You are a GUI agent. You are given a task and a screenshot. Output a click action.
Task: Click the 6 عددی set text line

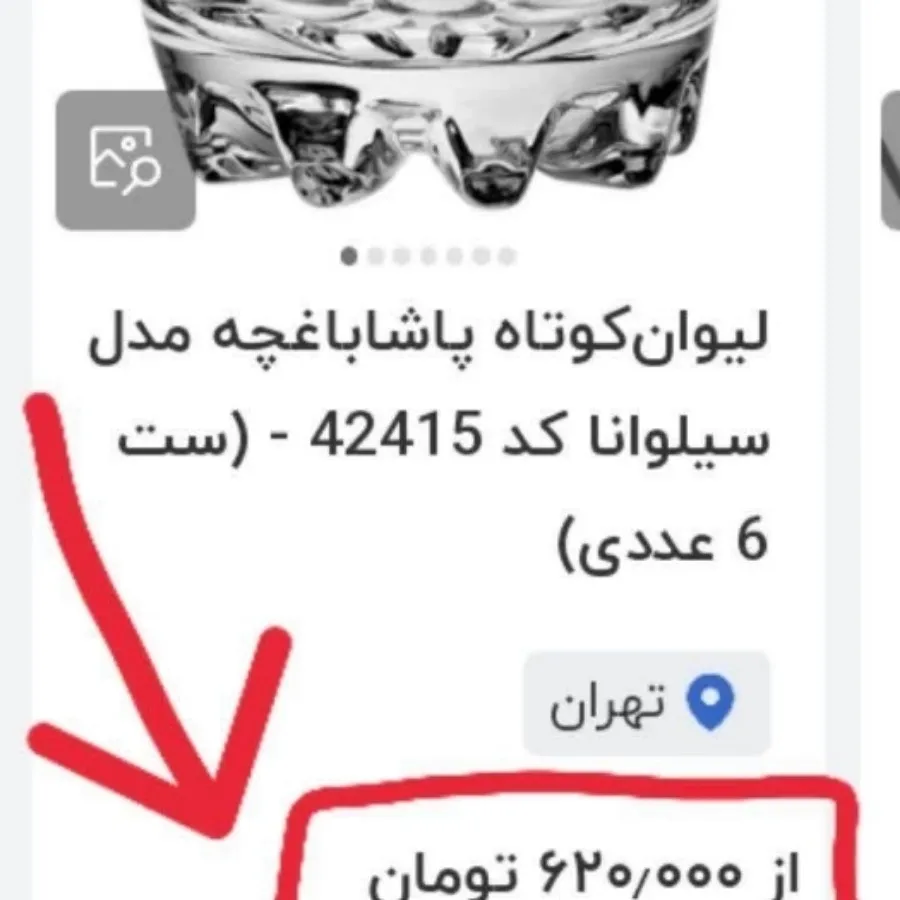pos(664,541)
